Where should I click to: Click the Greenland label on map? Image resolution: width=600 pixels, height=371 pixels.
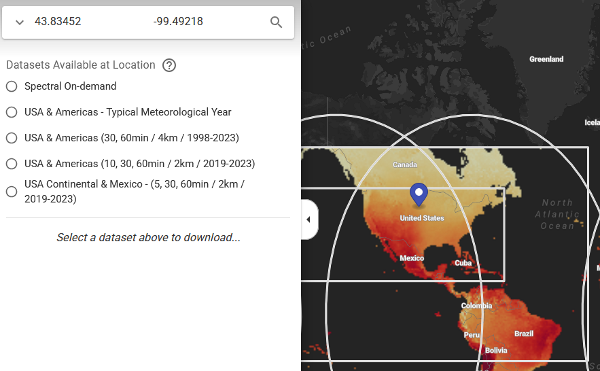[x=546, y=59]
